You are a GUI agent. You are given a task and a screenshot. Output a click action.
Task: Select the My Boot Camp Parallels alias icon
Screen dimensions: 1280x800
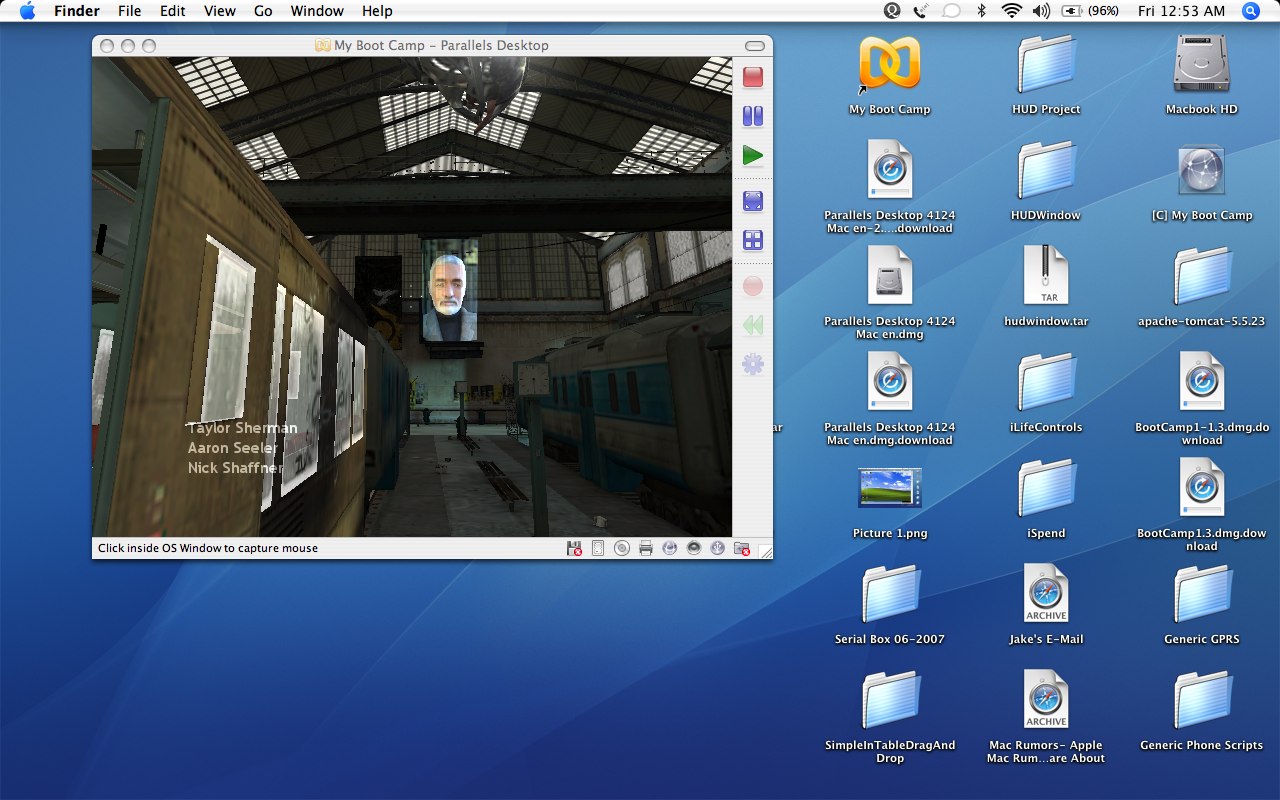(889, 66)
